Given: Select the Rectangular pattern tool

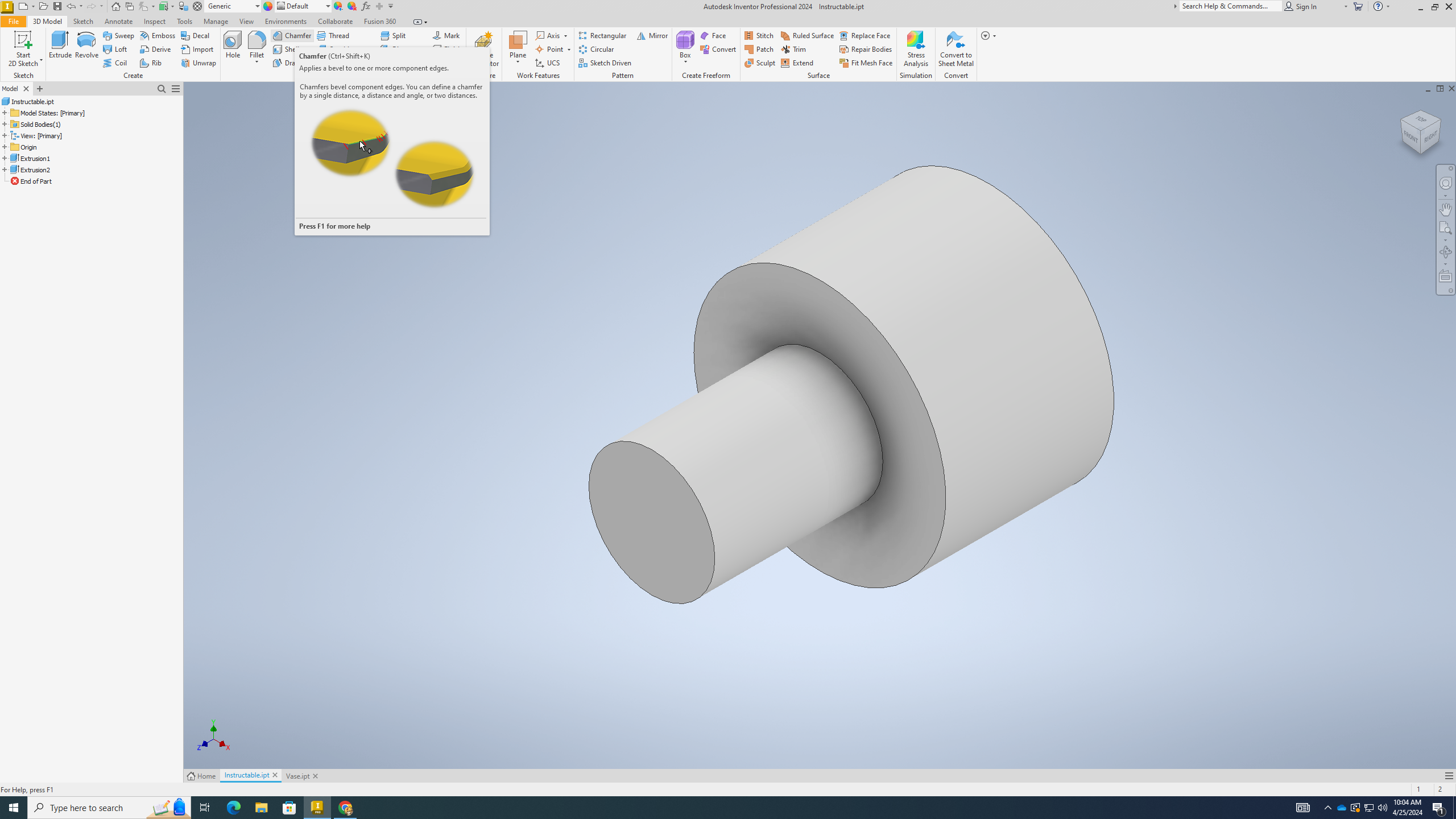Looking at the screenshot, I should (602, 35).
